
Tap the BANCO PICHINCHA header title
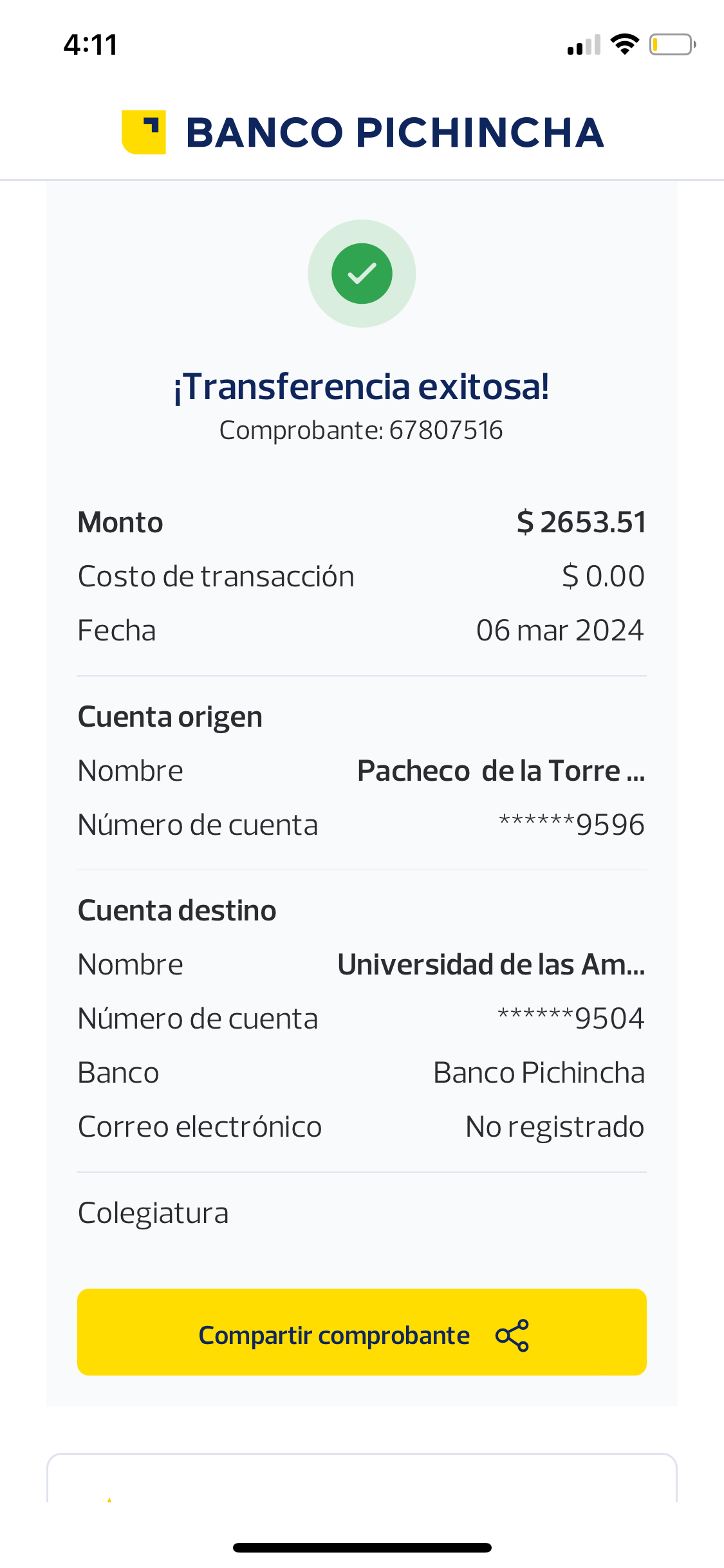click(x=394, y=133)
